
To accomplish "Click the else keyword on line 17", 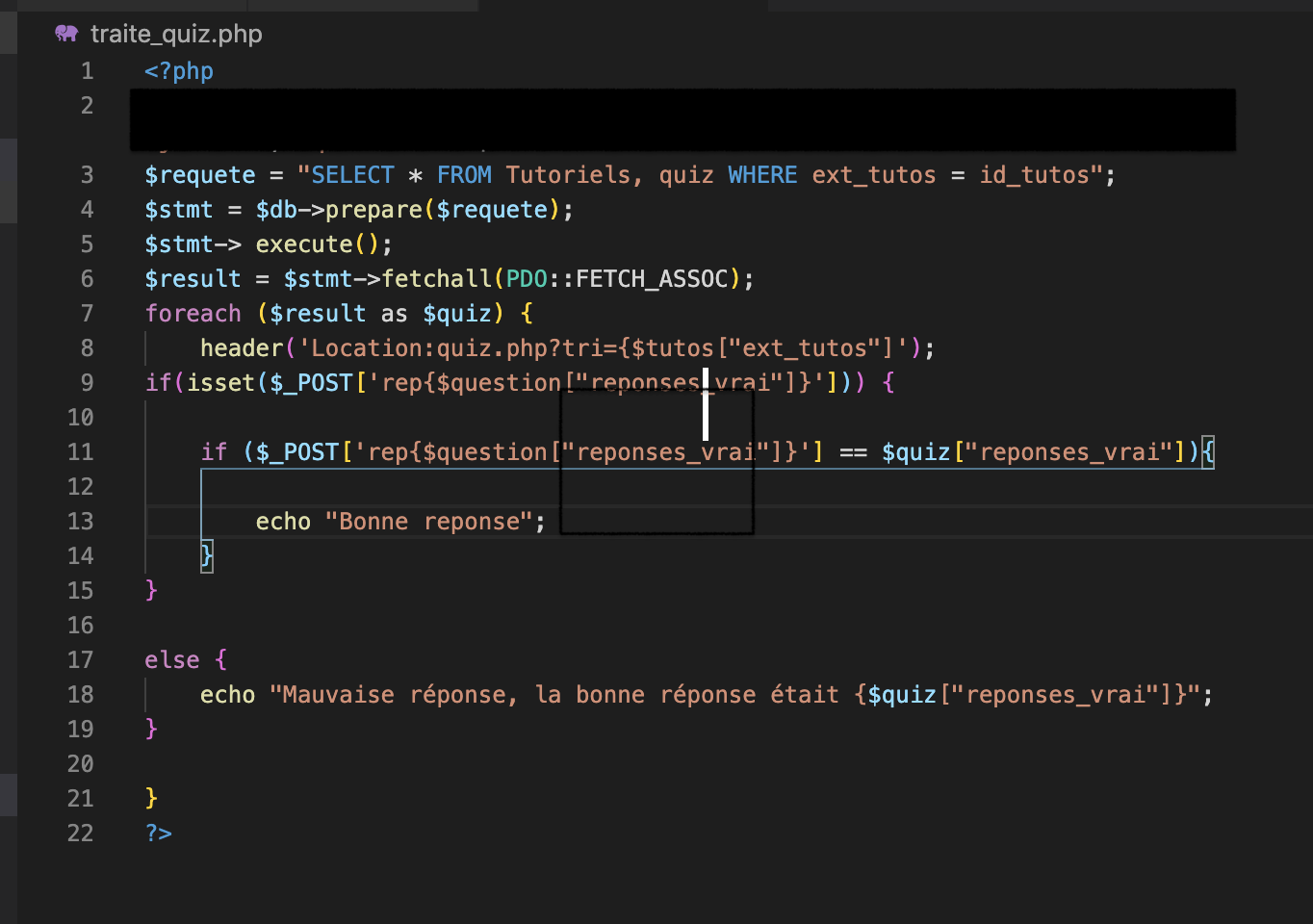I will click(x=171, y=659).
